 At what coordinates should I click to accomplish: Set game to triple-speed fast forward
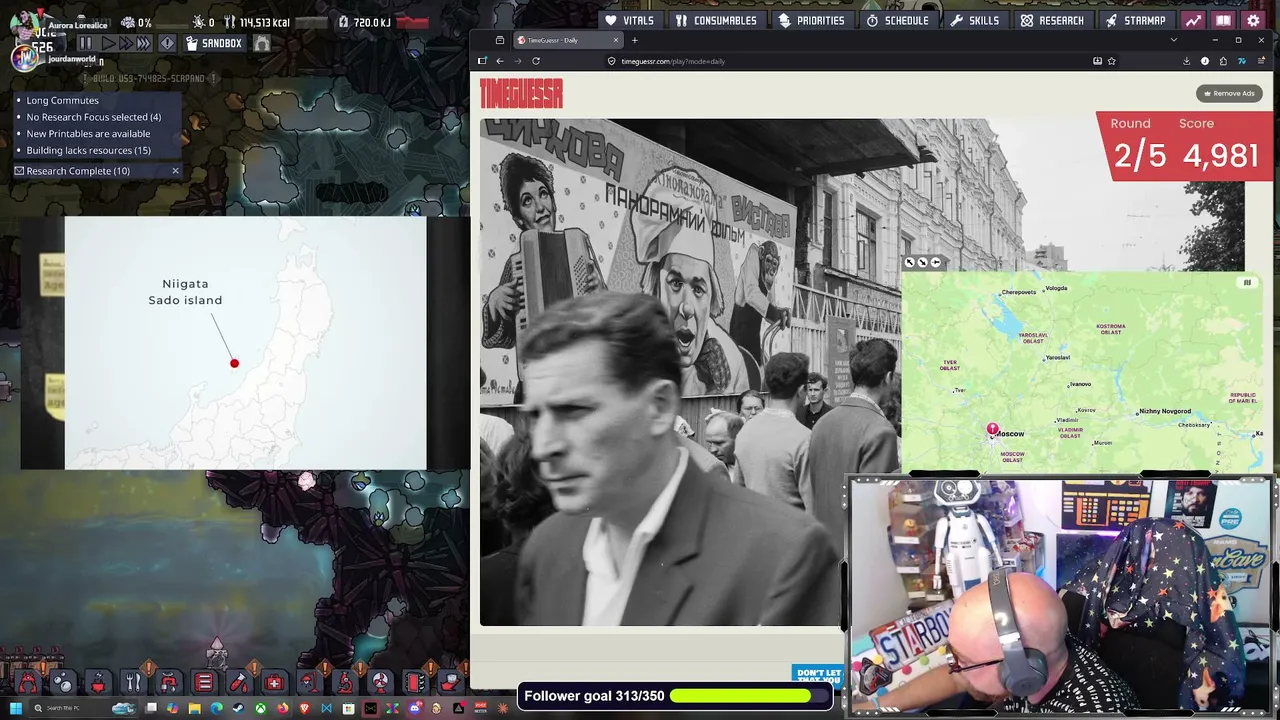click(144, 43)
